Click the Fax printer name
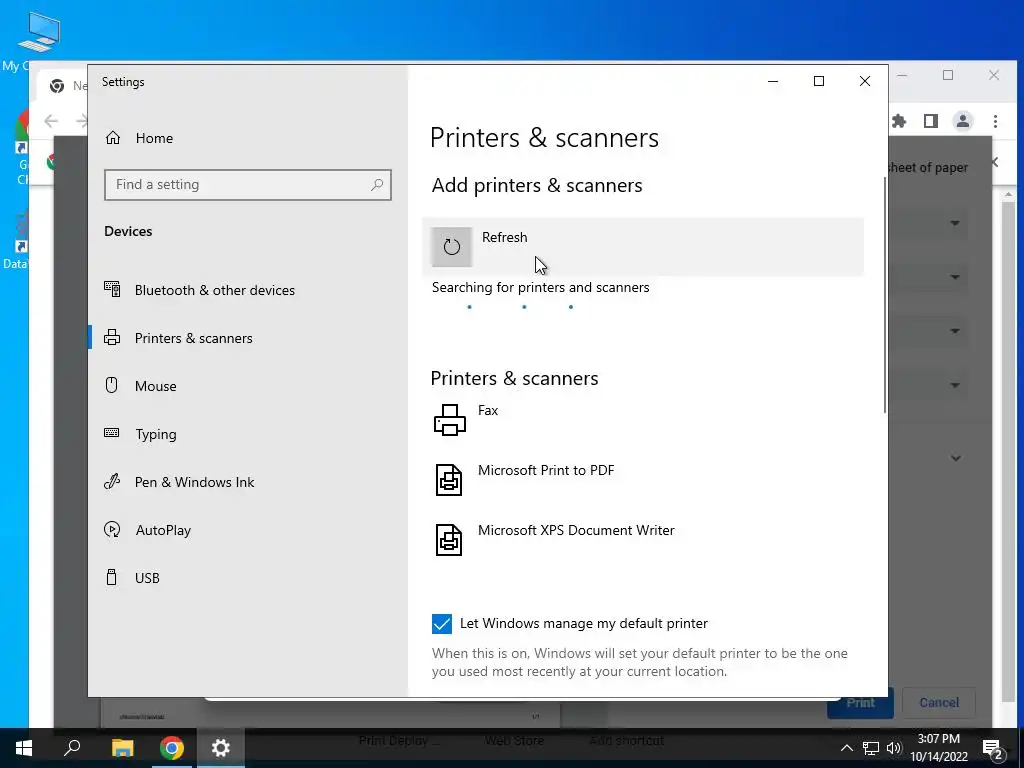The width and height of the screenshot is (1024, 768). point(488,410)
